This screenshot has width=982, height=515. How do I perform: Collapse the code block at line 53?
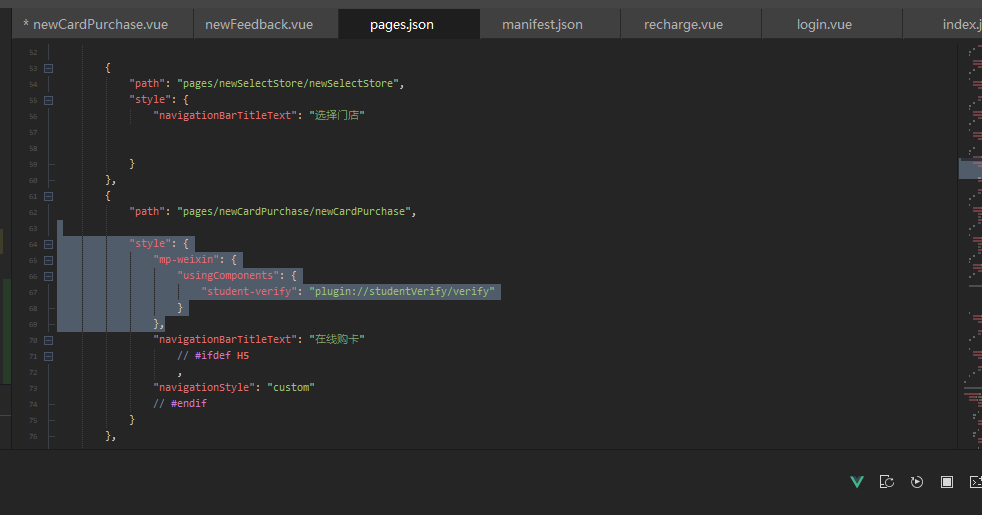pyautogui.click(x=48, y=68)
